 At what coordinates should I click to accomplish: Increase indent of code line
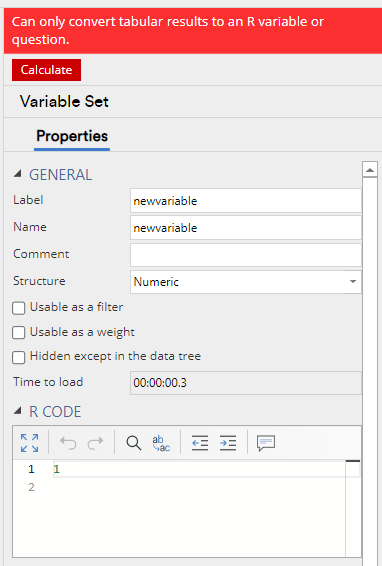[x=228, y=443]
